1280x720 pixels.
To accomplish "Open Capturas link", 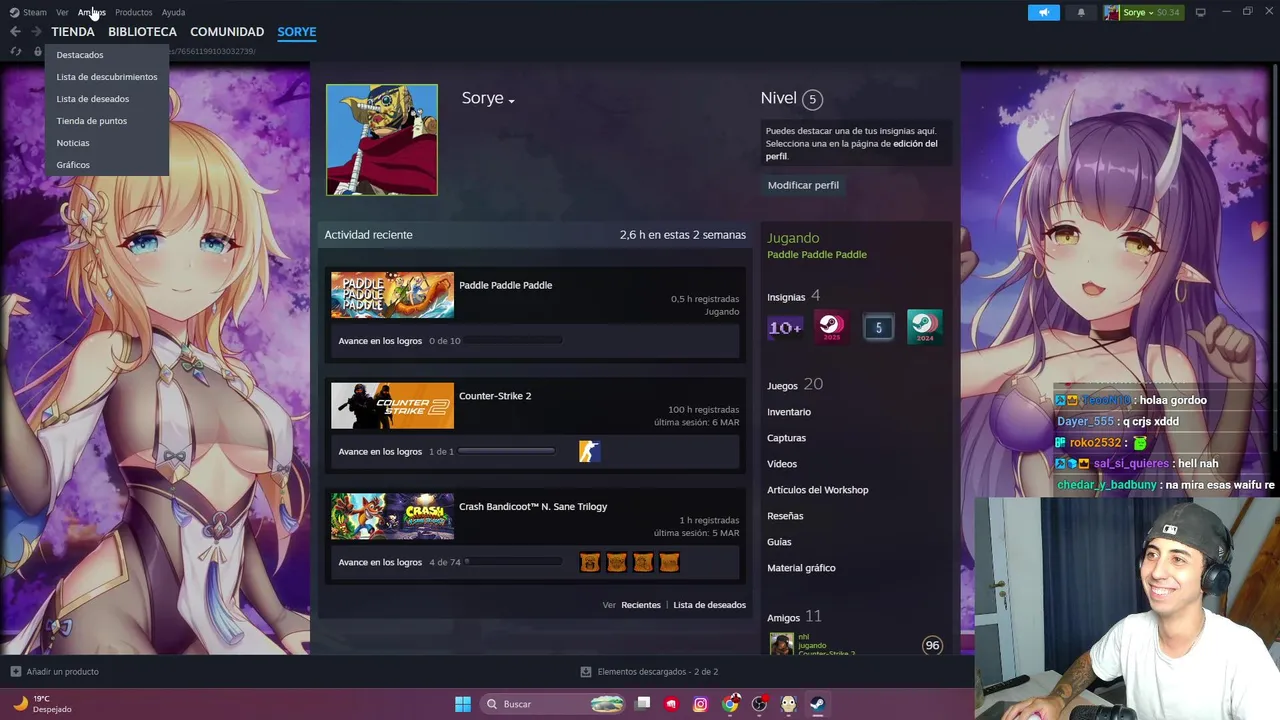I will pyautogui.click(x=786, y=438).
